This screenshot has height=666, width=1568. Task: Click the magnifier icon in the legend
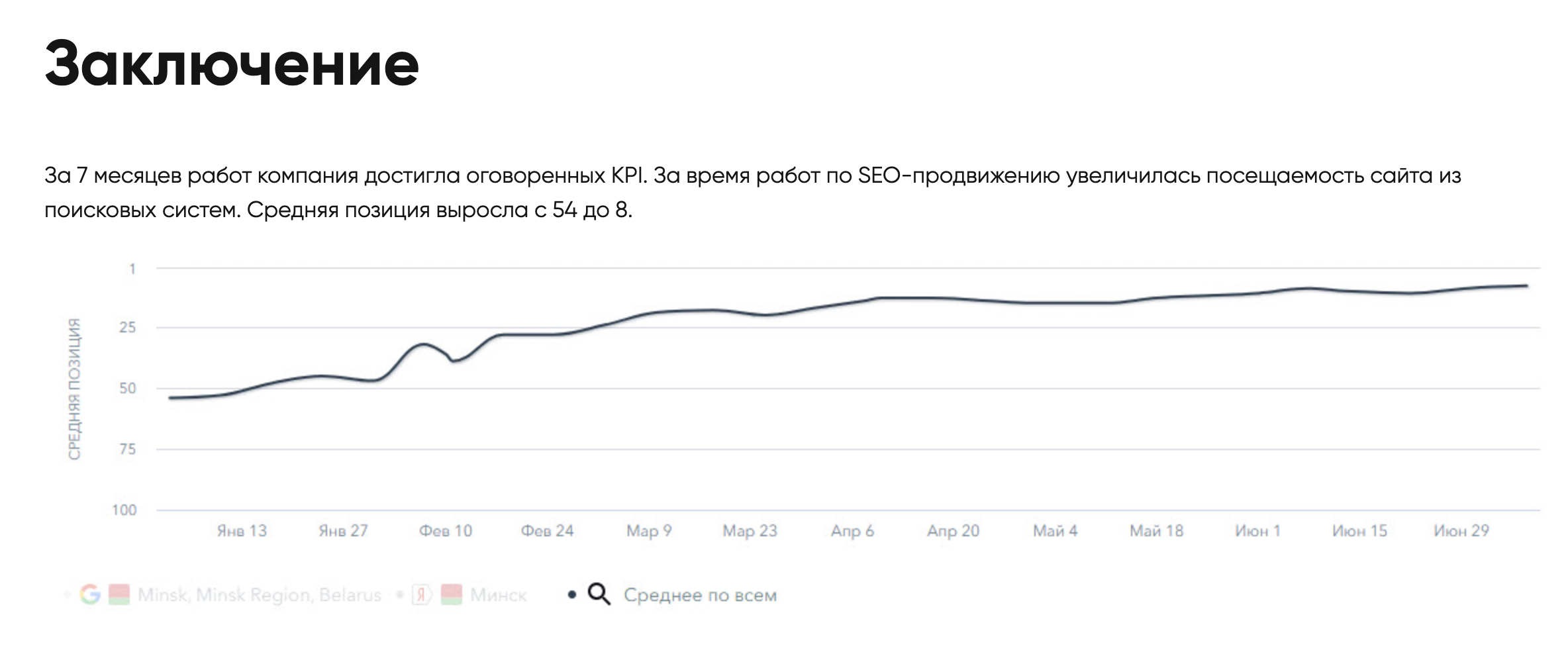click(599, 594)
